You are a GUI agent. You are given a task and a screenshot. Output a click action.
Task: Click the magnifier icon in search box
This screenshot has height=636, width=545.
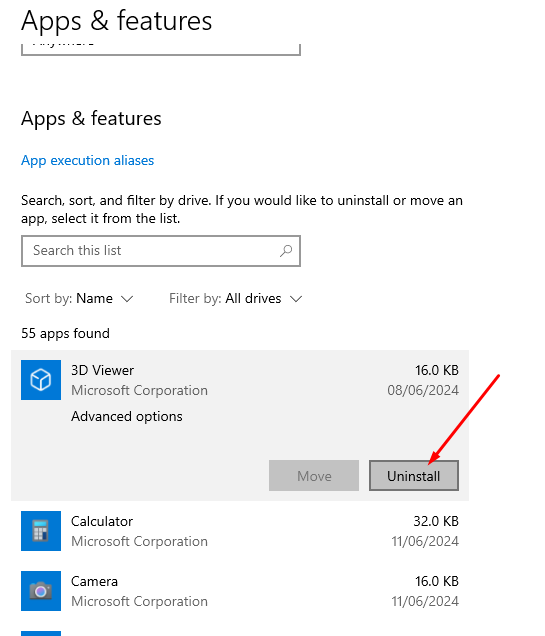(286, 251)
